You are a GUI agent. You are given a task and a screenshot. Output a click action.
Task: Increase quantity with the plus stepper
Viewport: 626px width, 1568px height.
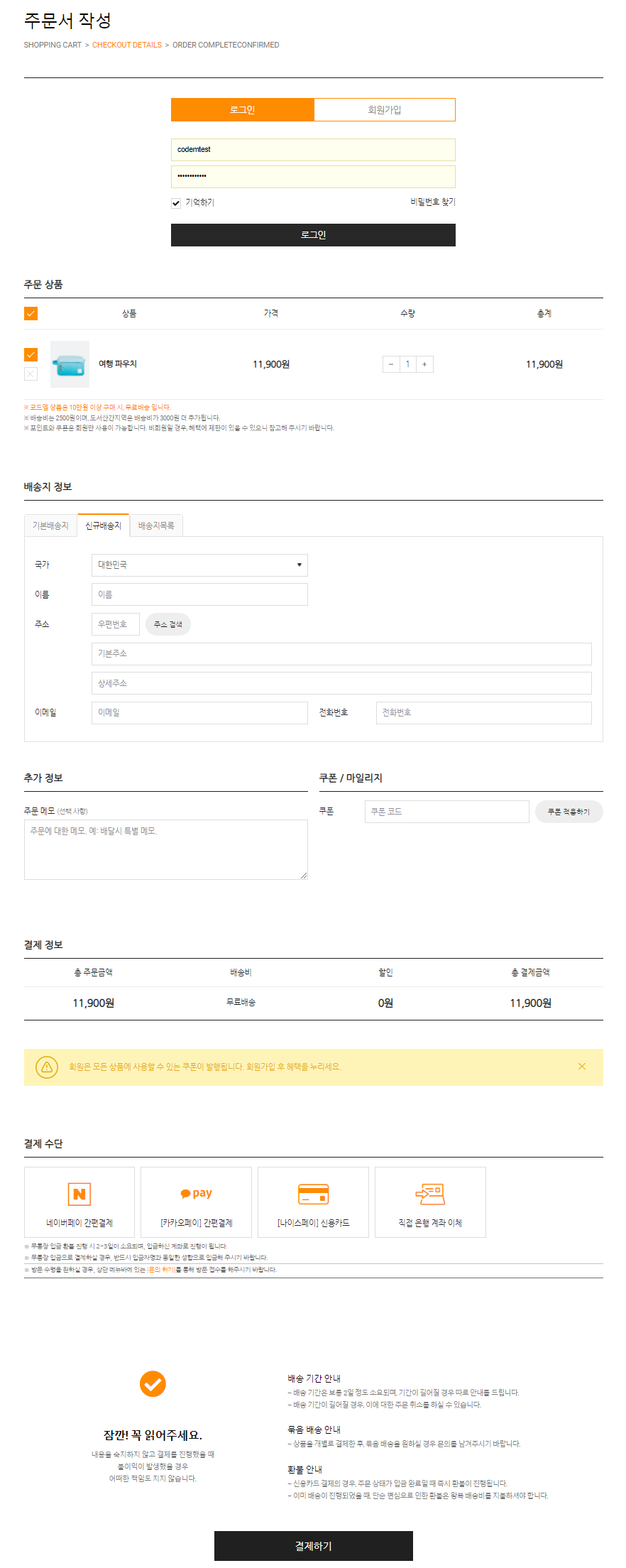point(424,364)
